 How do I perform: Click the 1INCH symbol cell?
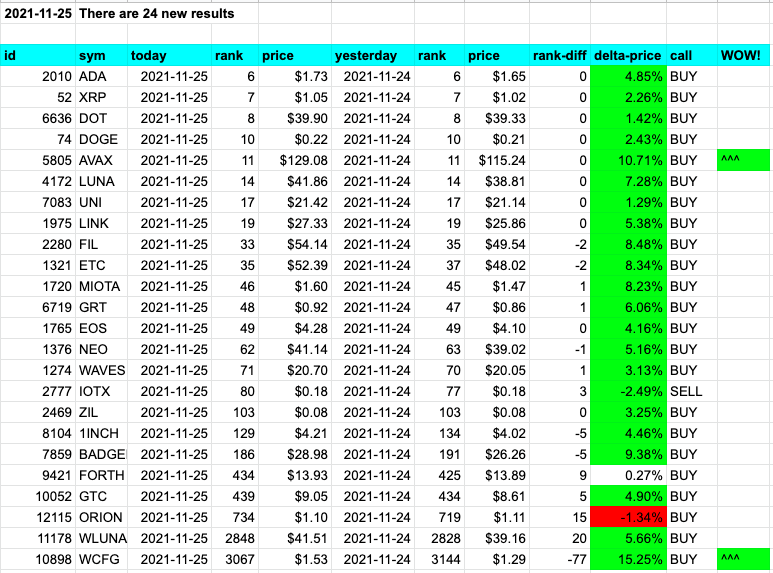click(x=102, y=433)
